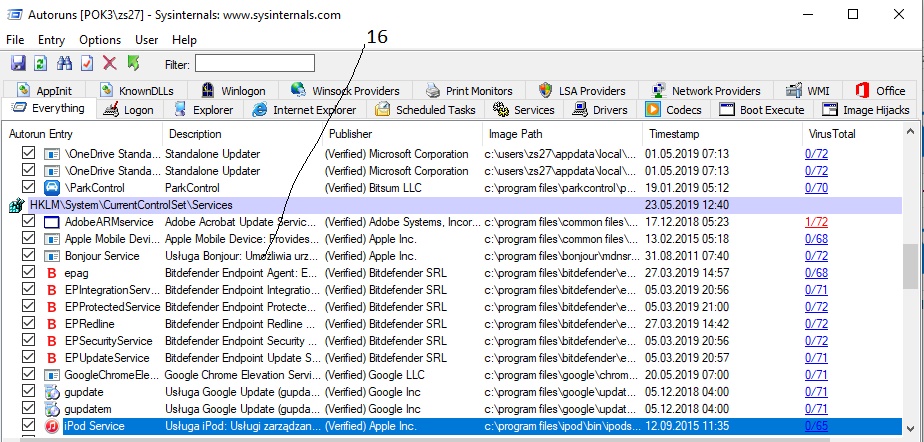Viewport: 924px width, 442px height.
Task: Click the EPSecurityService Bitdefender icon
Action: point(52,341)
